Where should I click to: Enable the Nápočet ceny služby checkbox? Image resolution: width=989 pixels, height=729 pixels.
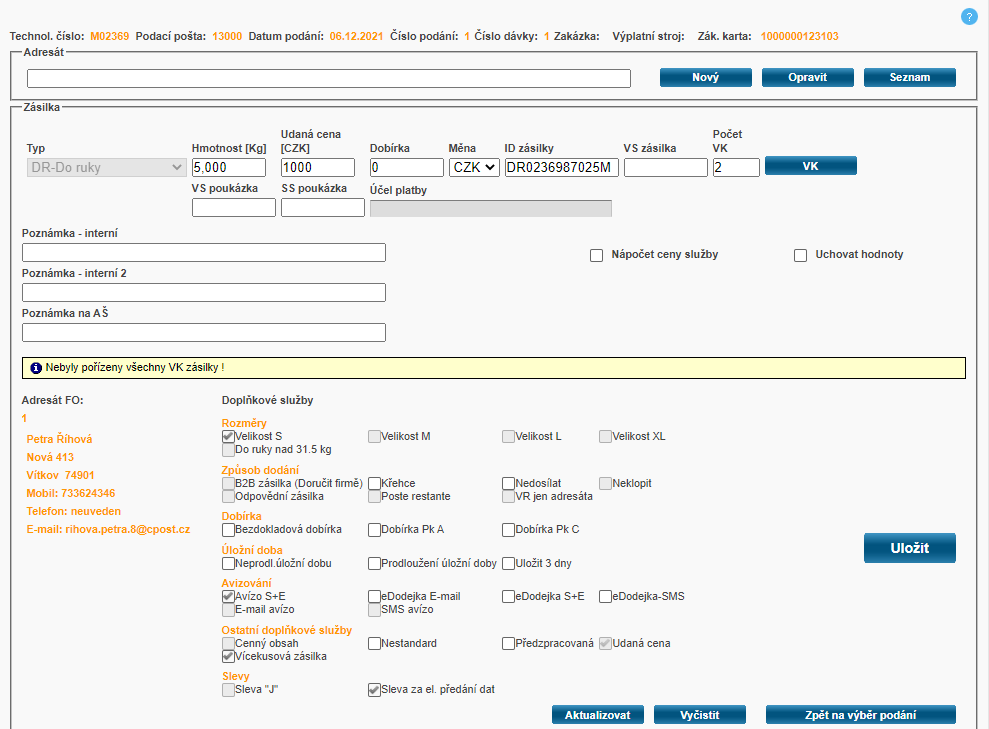click(x=597, y=255)
